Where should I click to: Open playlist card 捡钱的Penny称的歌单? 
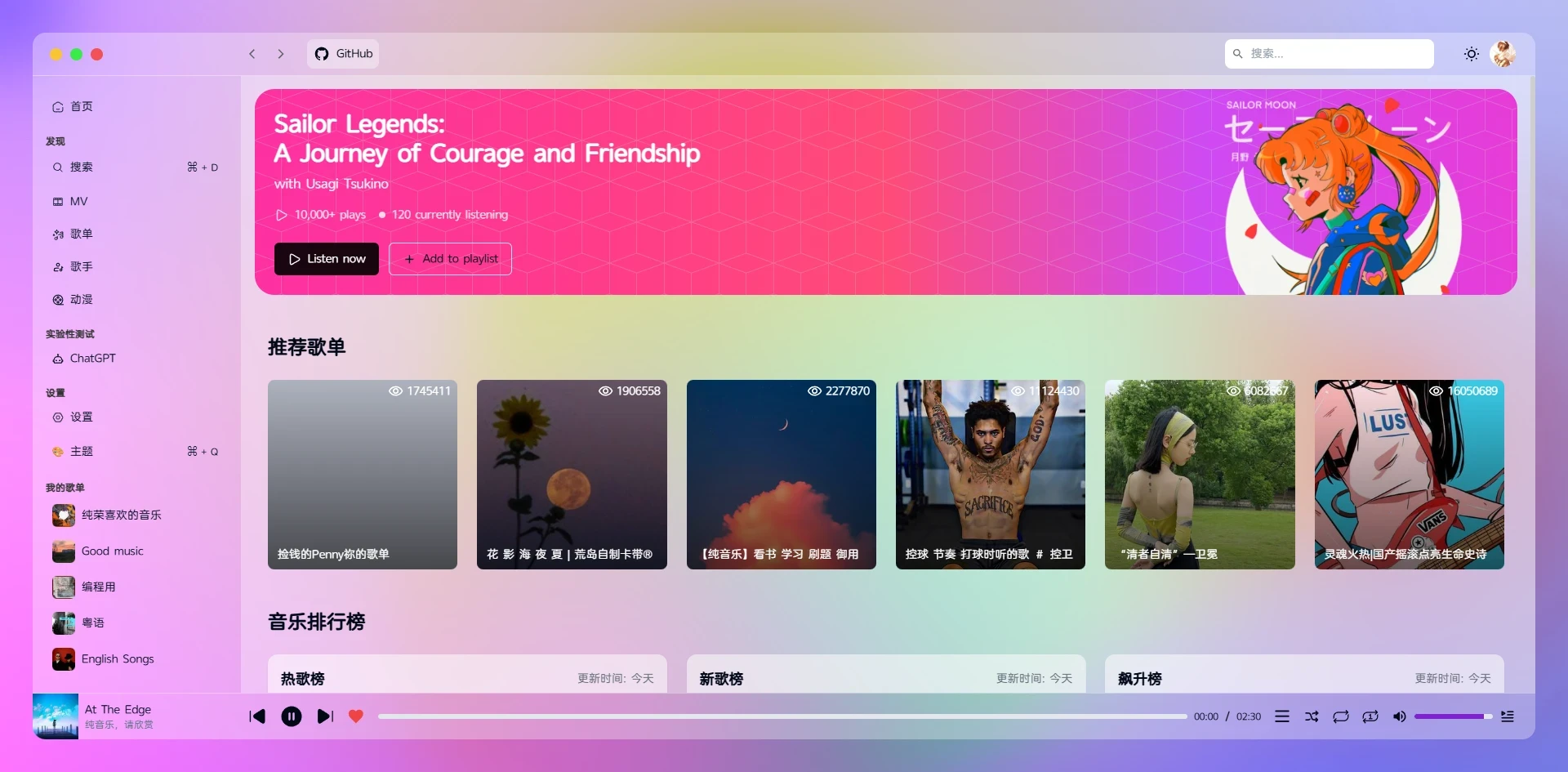point(363,475)
